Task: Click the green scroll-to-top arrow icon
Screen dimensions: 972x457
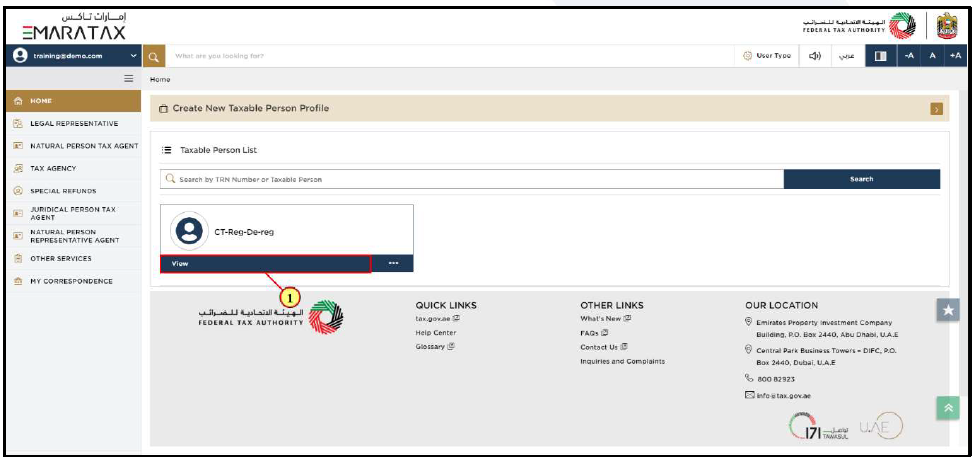Action: point(948,408)
